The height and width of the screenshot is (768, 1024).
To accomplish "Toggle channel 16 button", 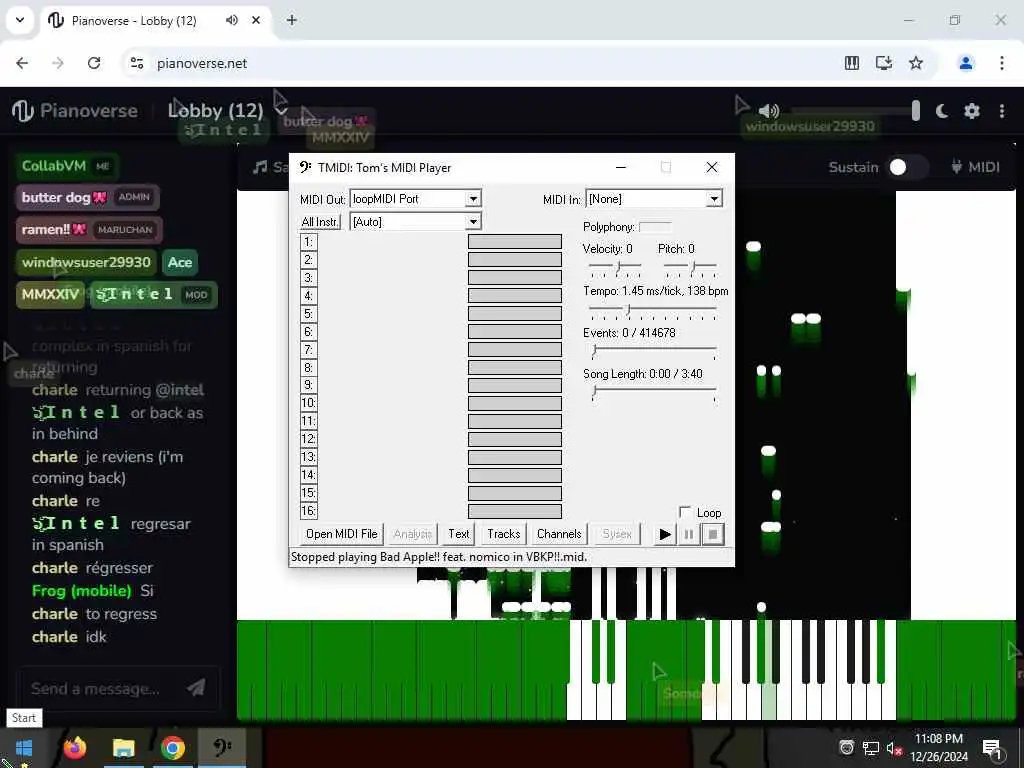I will [x=308, y=511].
